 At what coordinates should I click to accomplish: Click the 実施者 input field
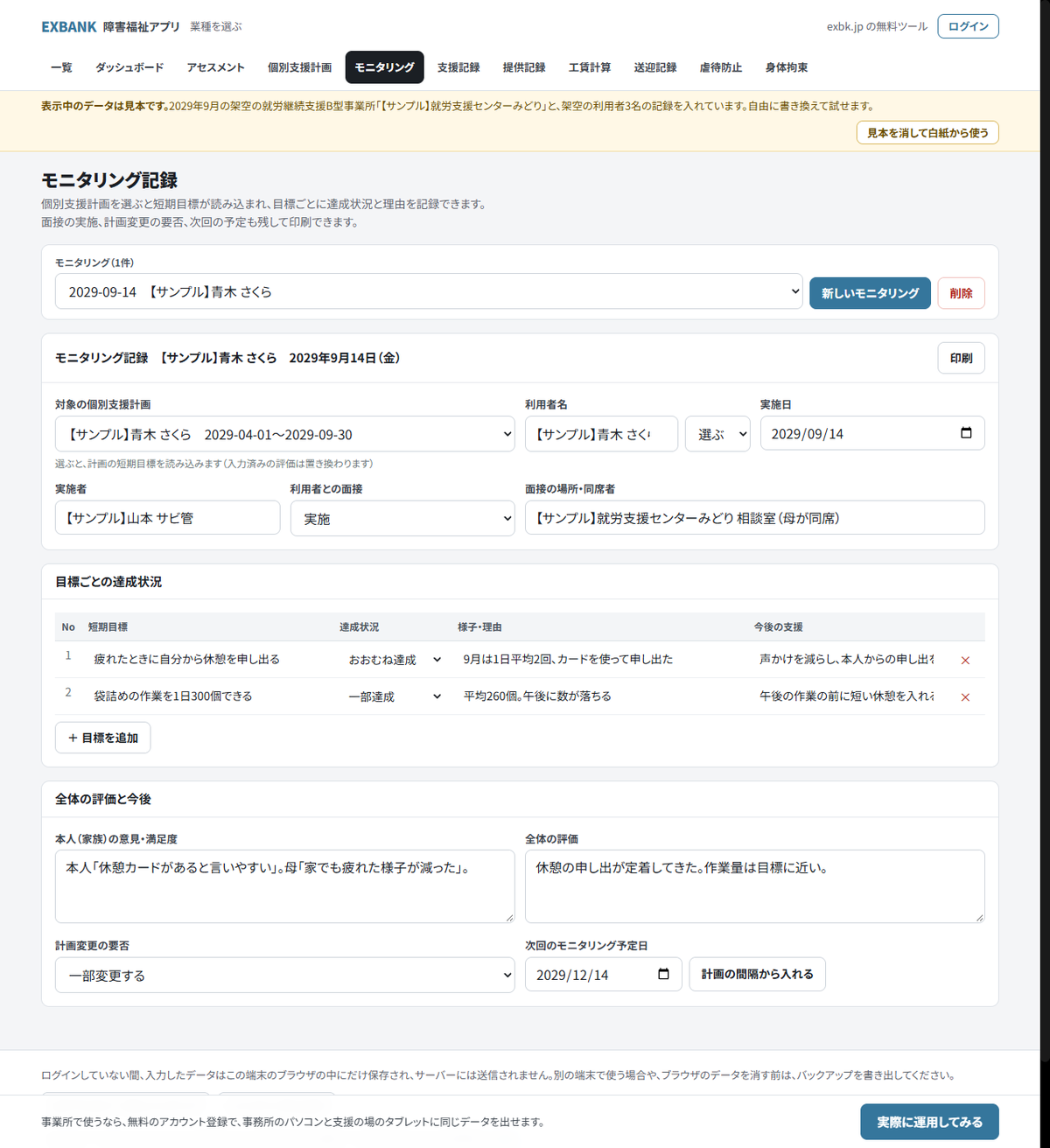point(167,517)
